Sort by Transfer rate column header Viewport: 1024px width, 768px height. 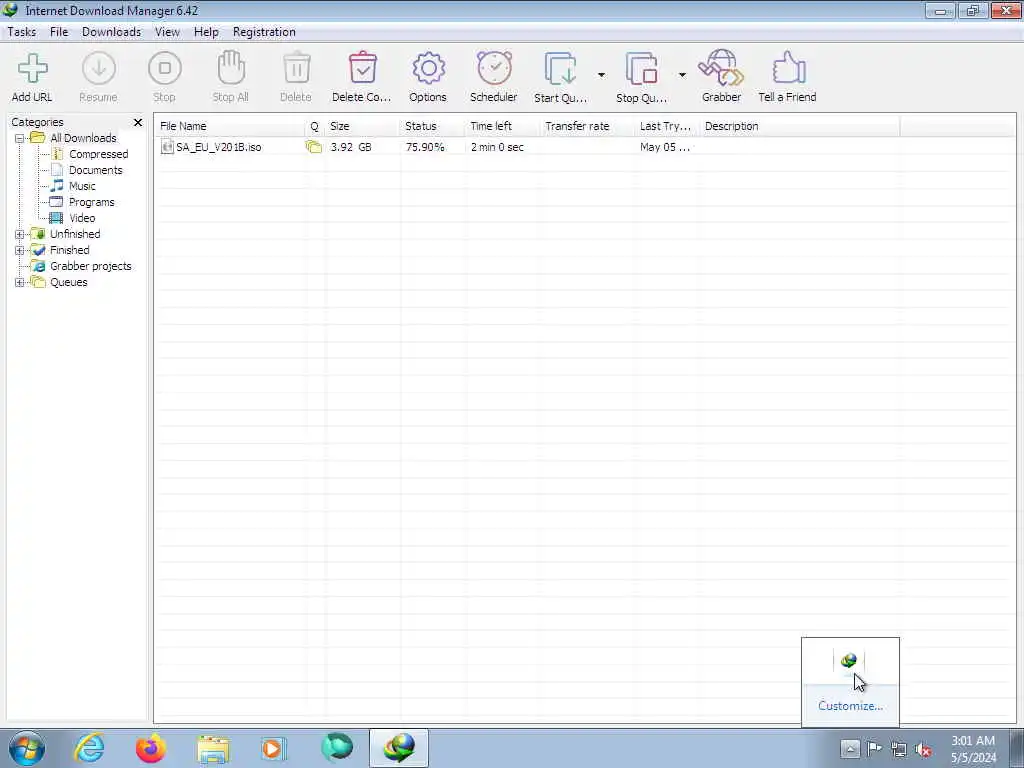pyautogui.click(x=586, y=126)
